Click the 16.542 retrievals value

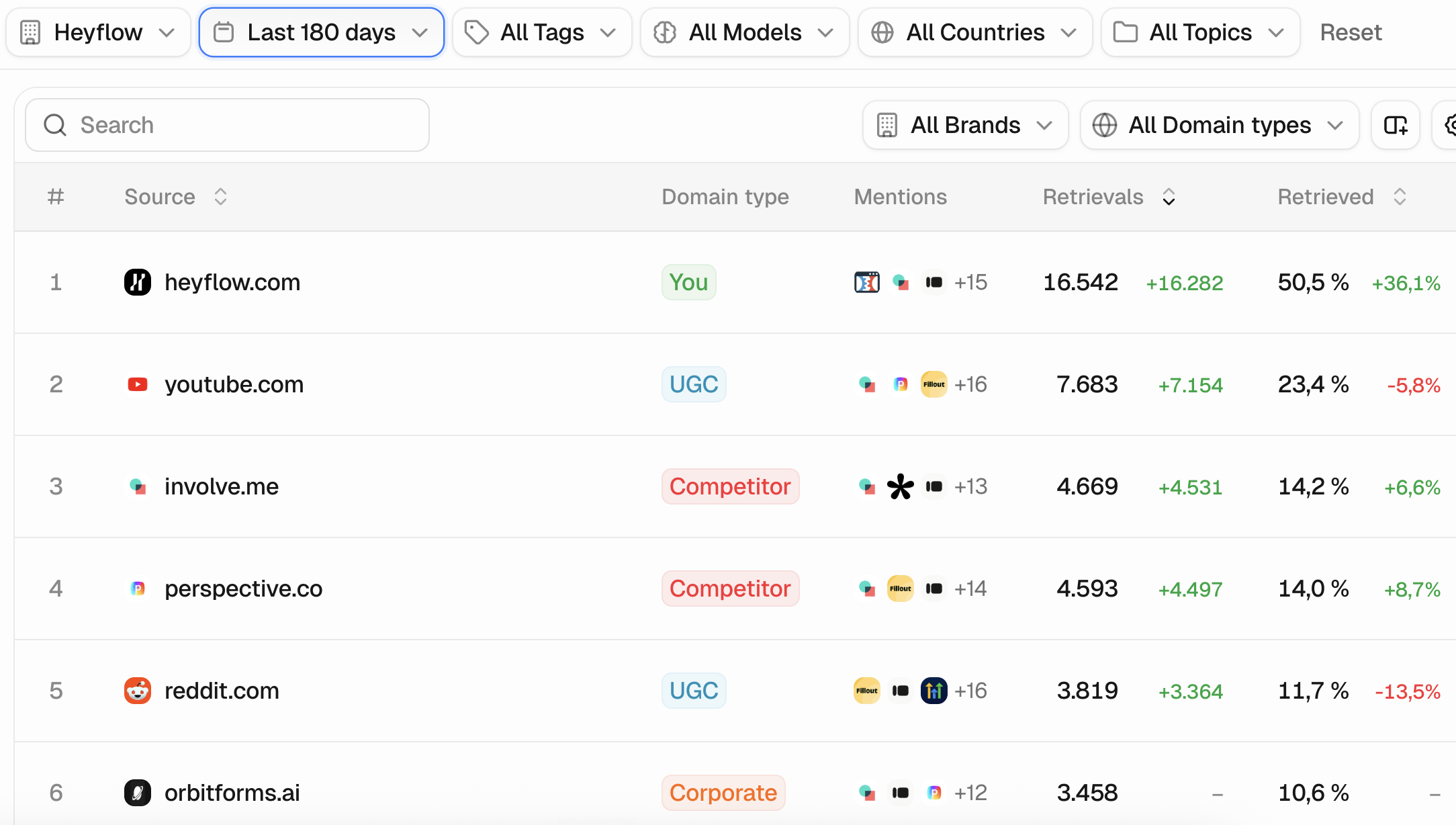[1081, 282]
